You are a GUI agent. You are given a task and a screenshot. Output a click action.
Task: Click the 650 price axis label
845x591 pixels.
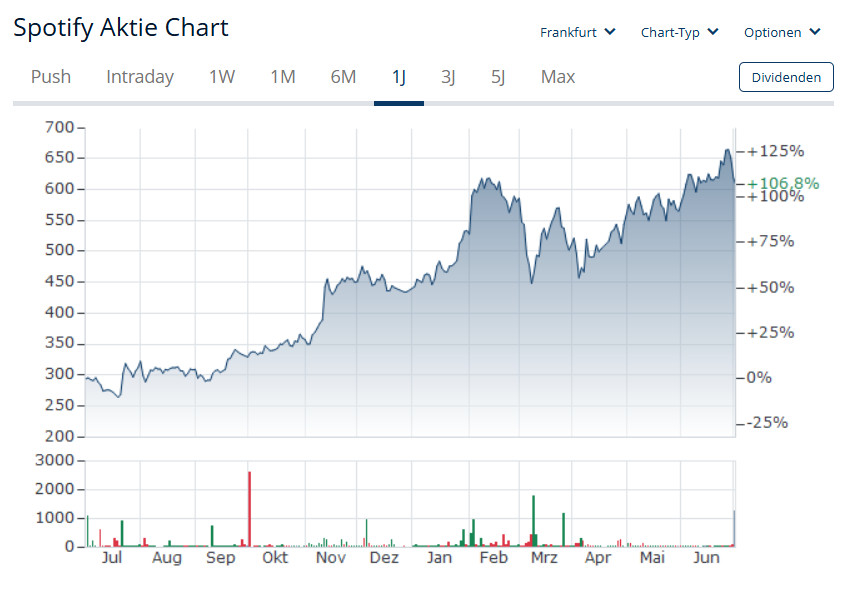click(59, 157)
